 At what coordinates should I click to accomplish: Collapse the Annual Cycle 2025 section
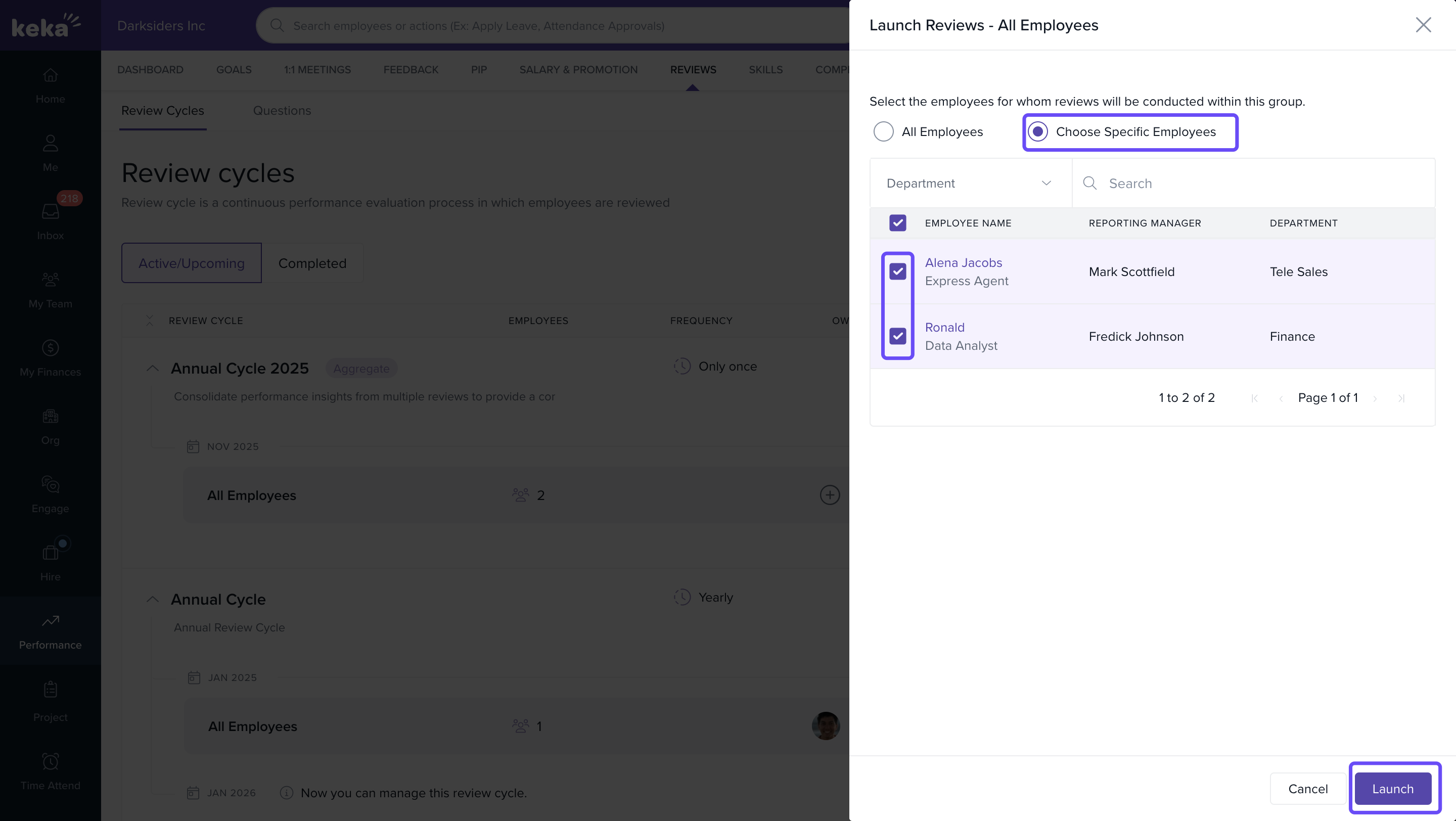[x=153, y=369]
